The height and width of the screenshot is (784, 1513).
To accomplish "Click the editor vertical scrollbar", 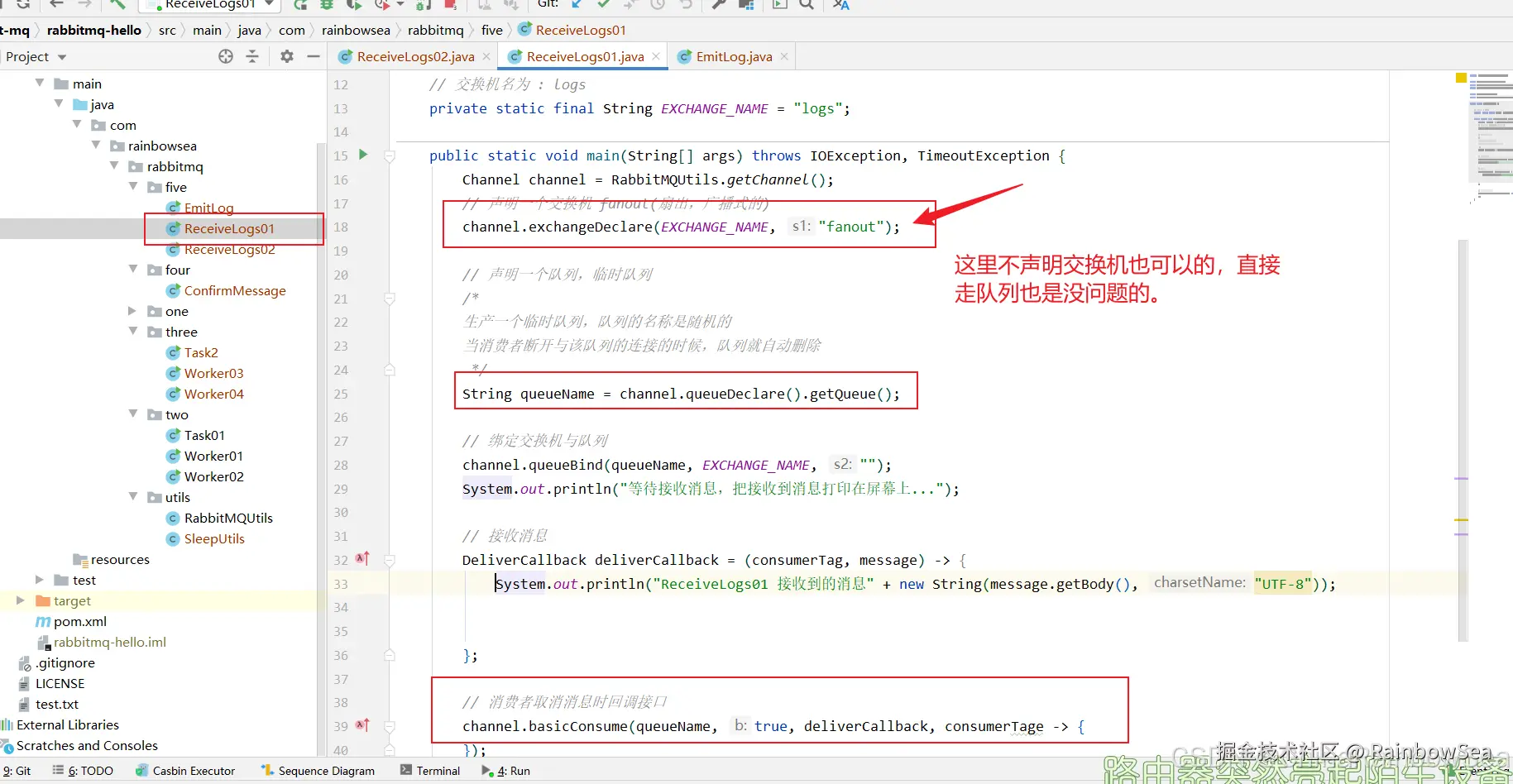I will 1463,440.
